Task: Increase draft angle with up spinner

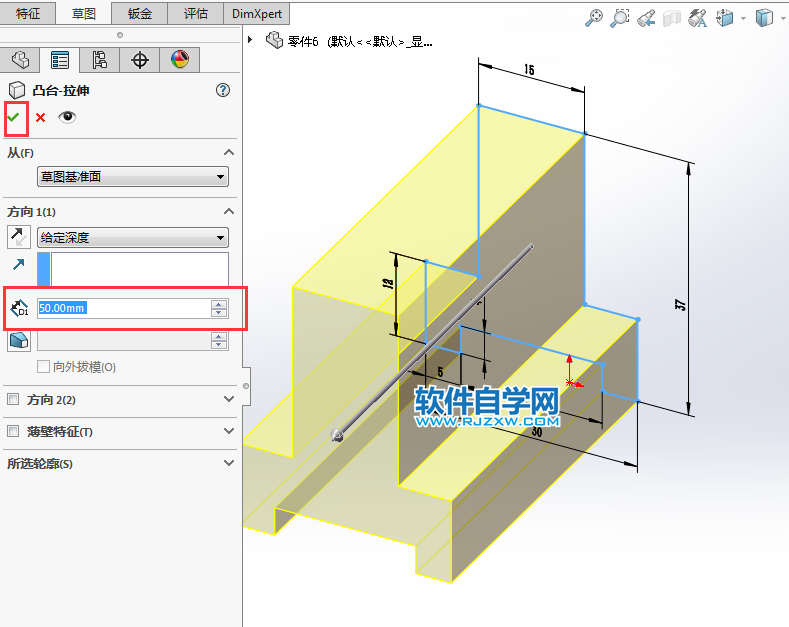Action: click(x=219, y=337)
